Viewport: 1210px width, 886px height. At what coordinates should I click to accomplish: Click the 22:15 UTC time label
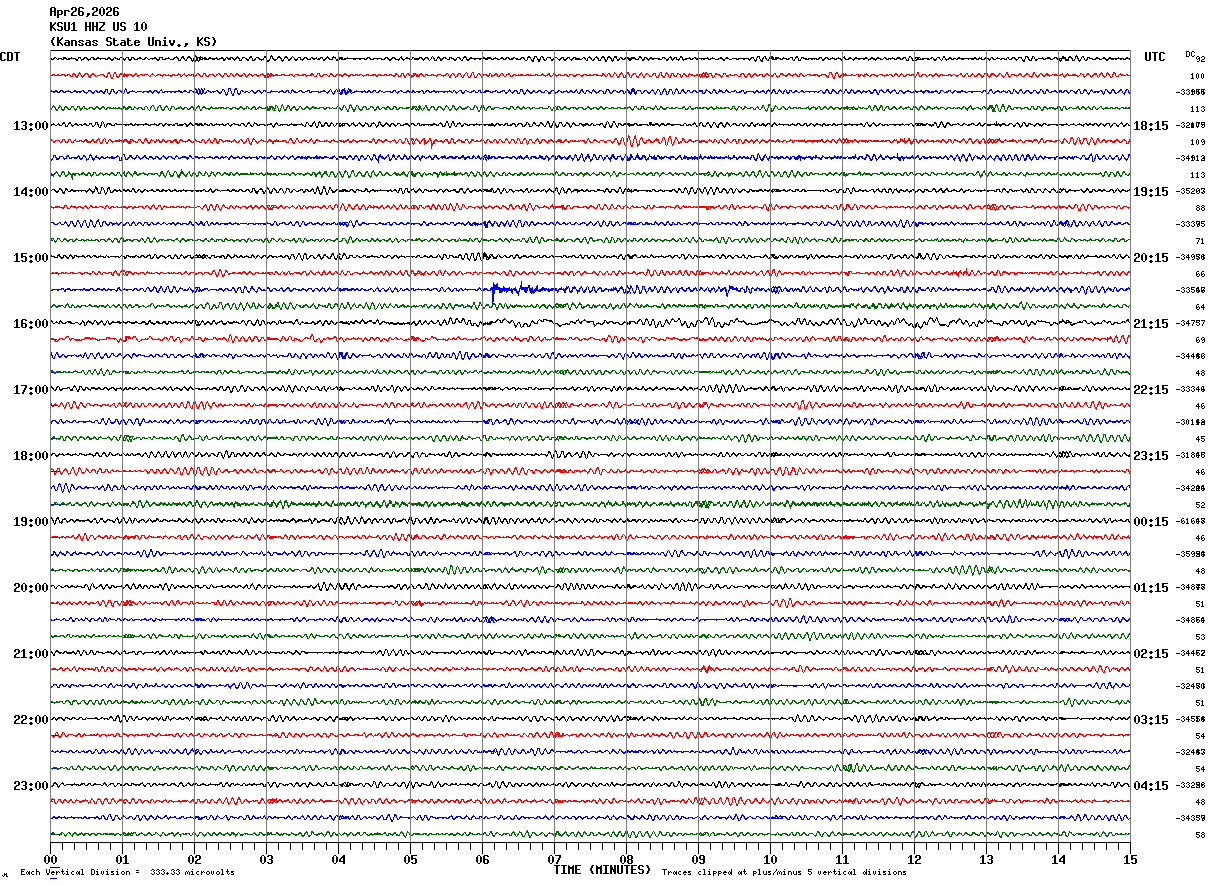[1151, 390]
